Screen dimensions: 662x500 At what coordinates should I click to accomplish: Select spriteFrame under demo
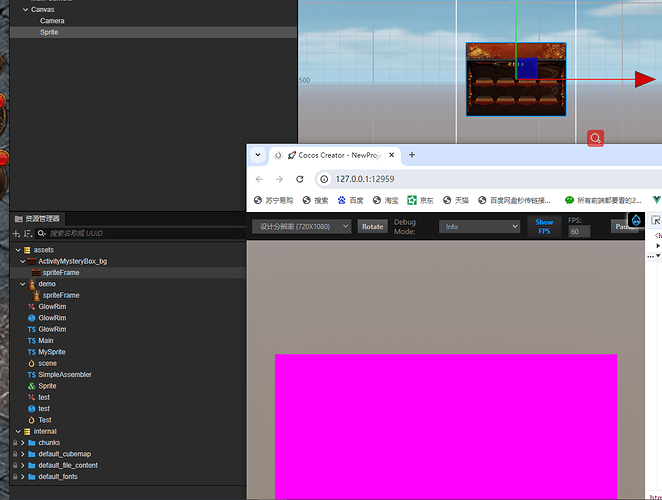point(61,295)
